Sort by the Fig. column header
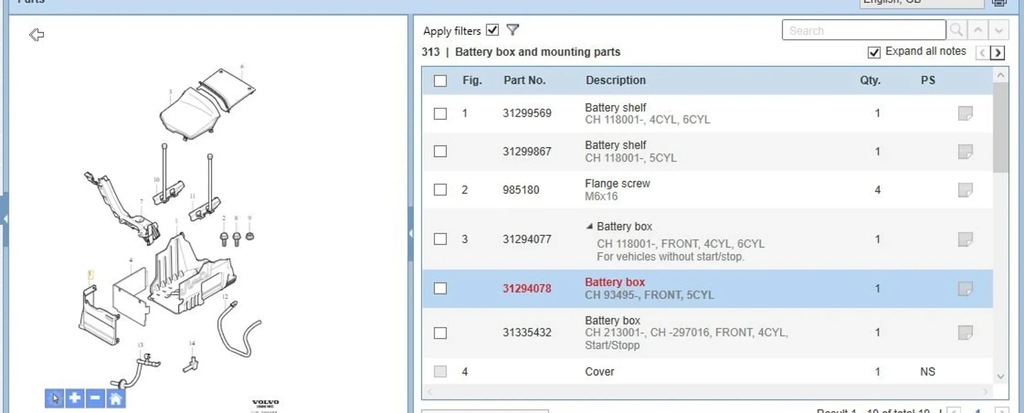Screen dimensions: 1024x413 [x=472, y=80]
